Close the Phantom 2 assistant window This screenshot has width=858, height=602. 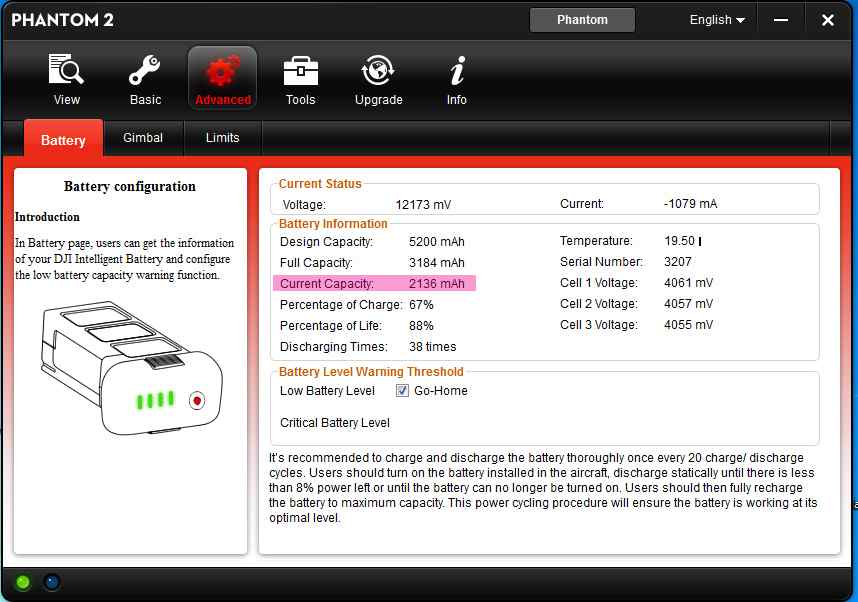point(828,20)
